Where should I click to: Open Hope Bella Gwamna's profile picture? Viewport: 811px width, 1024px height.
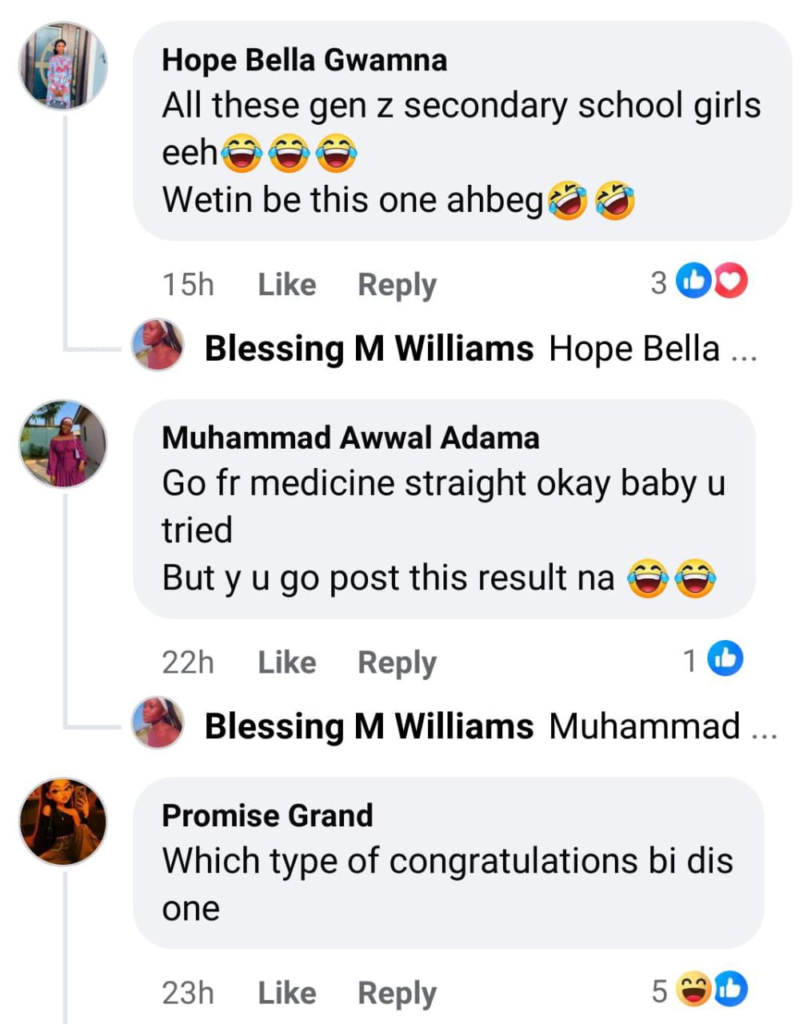tap(63, 65)
